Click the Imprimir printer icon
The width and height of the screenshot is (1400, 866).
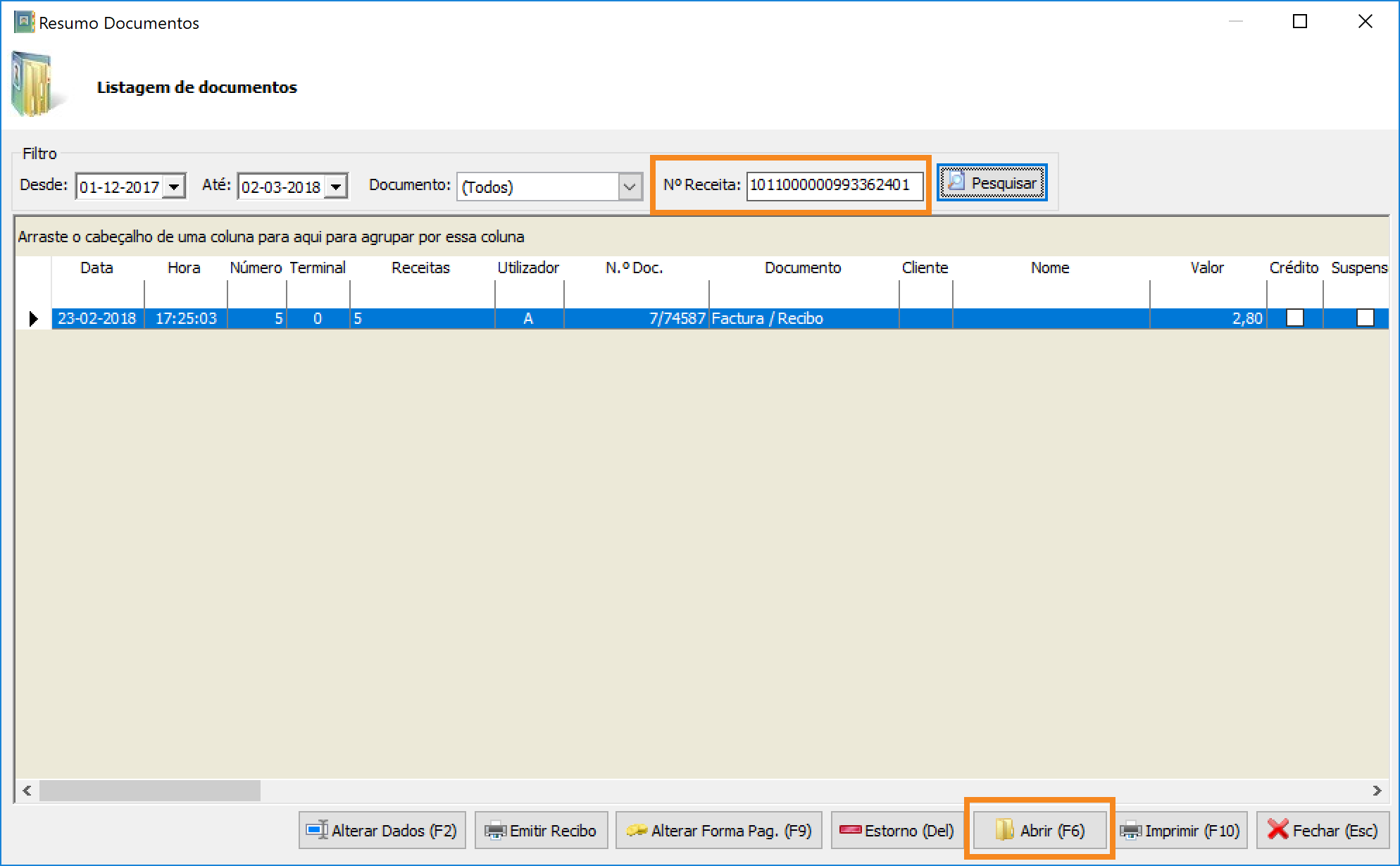[x=1131, y=831]
